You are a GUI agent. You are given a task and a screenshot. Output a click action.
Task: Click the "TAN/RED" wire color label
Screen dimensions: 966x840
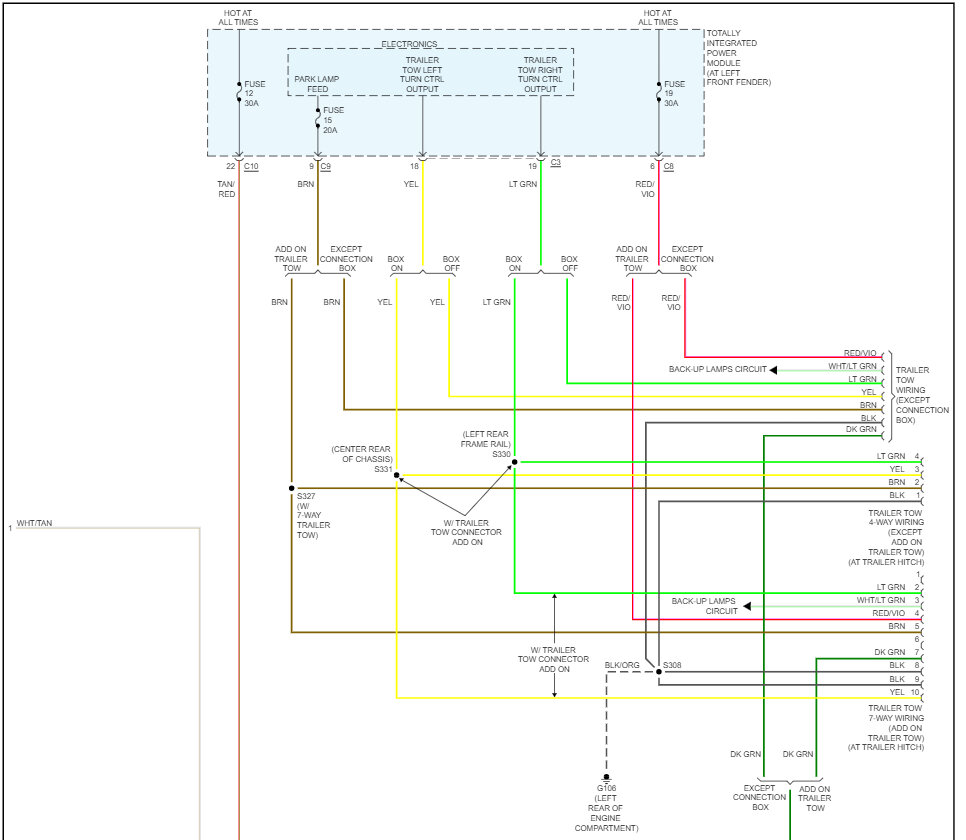tap(226, 189)
